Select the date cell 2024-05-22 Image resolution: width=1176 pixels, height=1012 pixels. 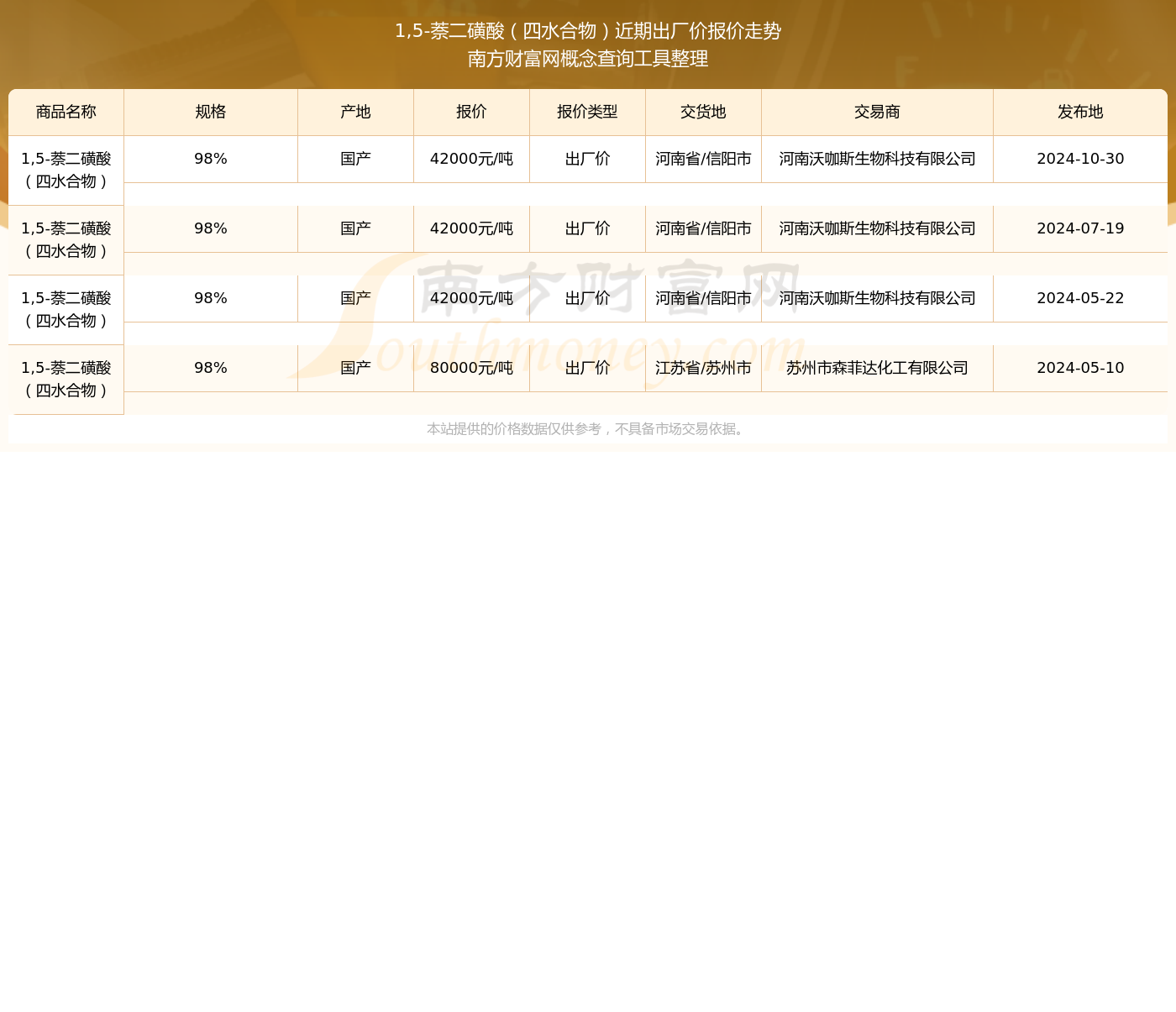(x=1080, y=299)
